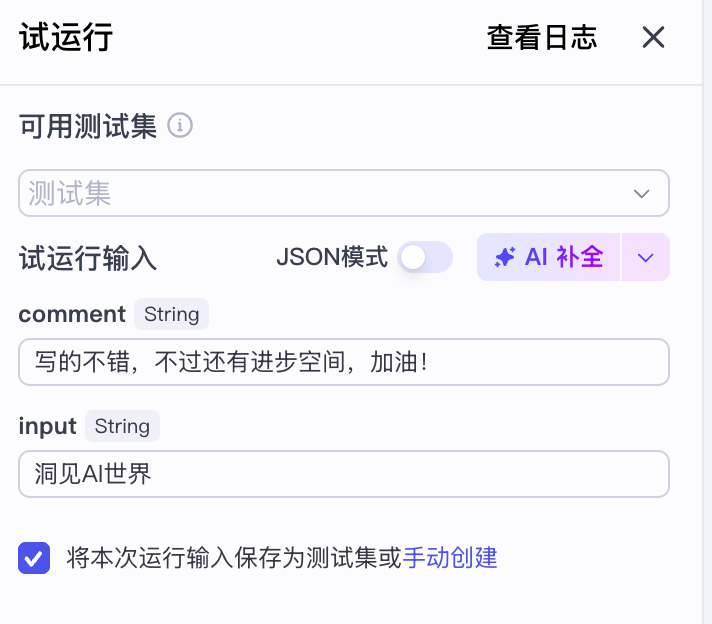Click the 将本次运行输入保存为测试集 label text
This screenshot has height=624, width=712.
pyautogui.click(x=233, y=557)
